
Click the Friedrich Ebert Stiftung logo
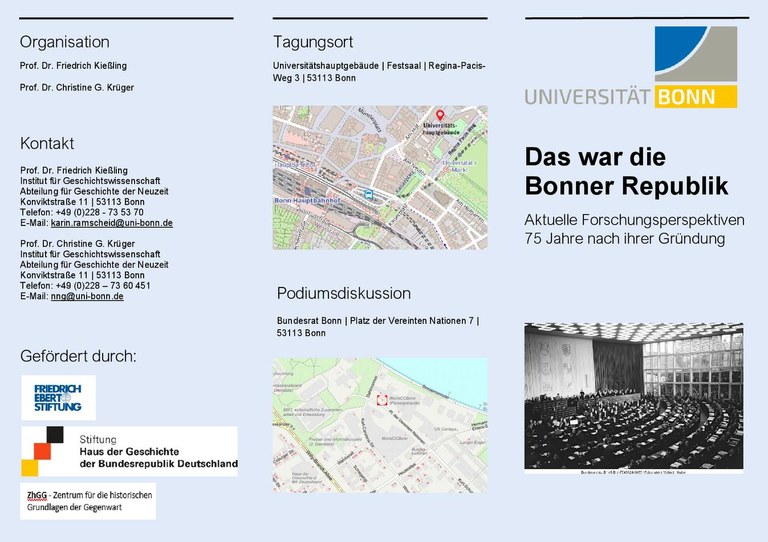click(x=58, y=397)
